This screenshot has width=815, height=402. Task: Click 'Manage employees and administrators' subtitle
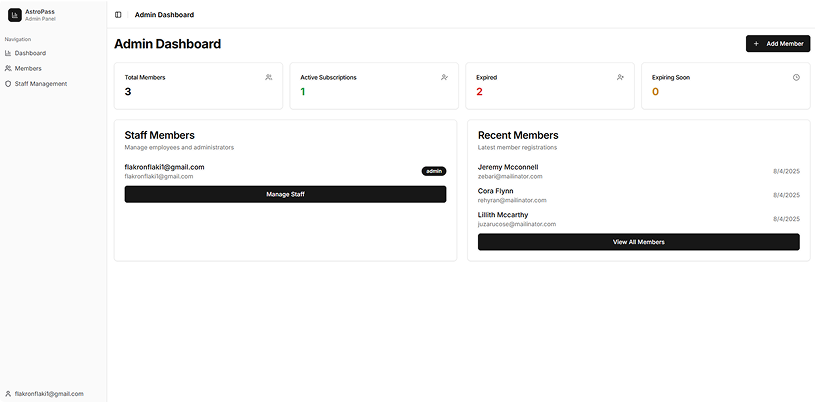(179, 148)
